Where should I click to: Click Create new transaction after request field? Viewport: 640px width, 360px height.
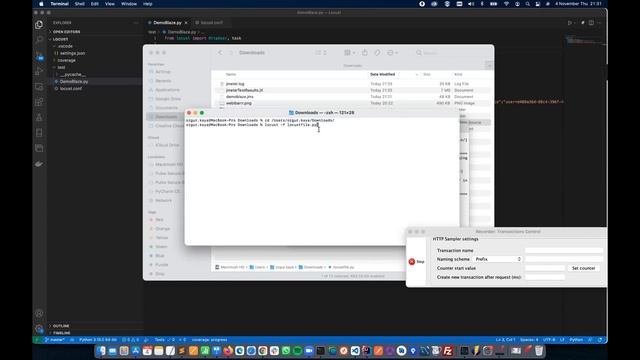click(544, 277)
